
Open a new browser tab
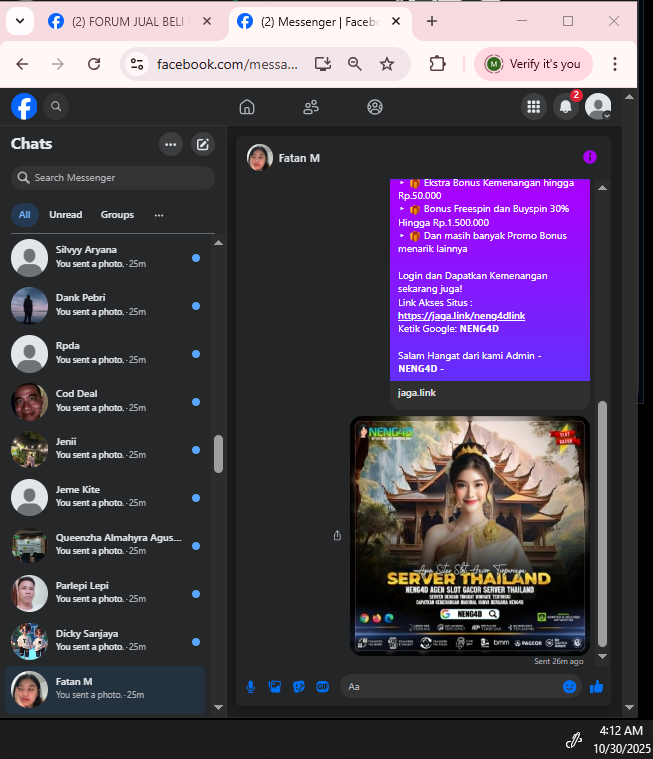tap(432, 21)
